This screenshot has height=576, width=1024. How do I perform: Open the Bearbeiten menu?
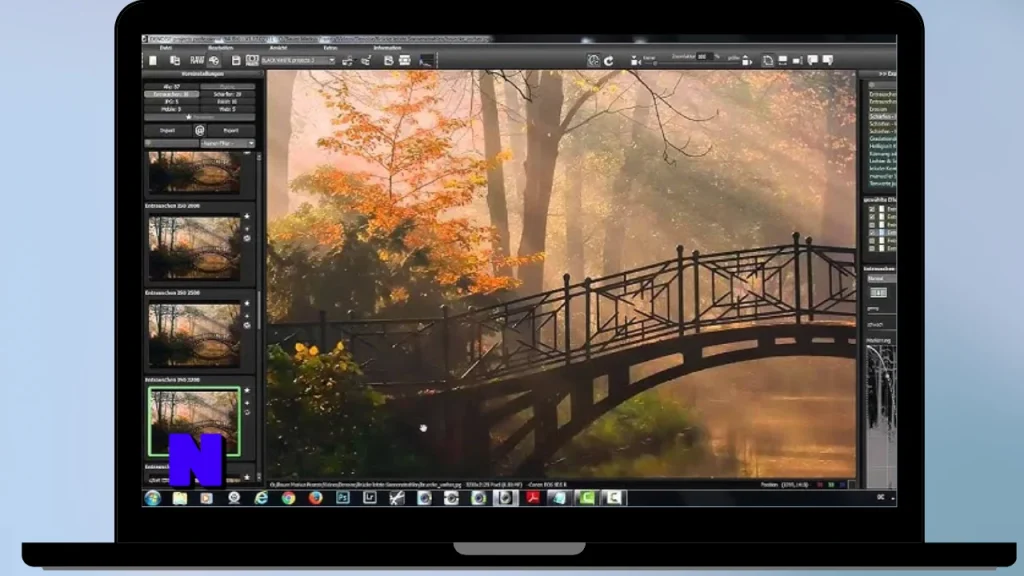[220, 48]
